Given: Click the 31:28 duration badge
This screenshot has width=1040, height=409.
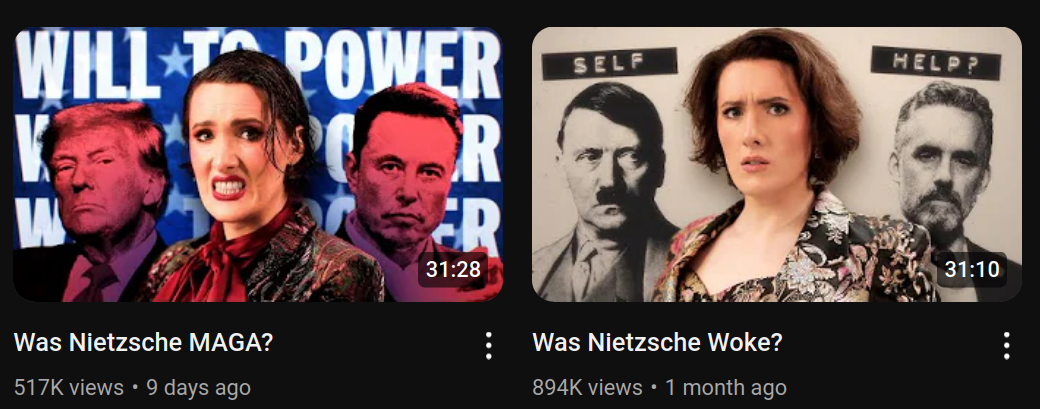Looking at the screenshot, I should click(x=453, y=269).
